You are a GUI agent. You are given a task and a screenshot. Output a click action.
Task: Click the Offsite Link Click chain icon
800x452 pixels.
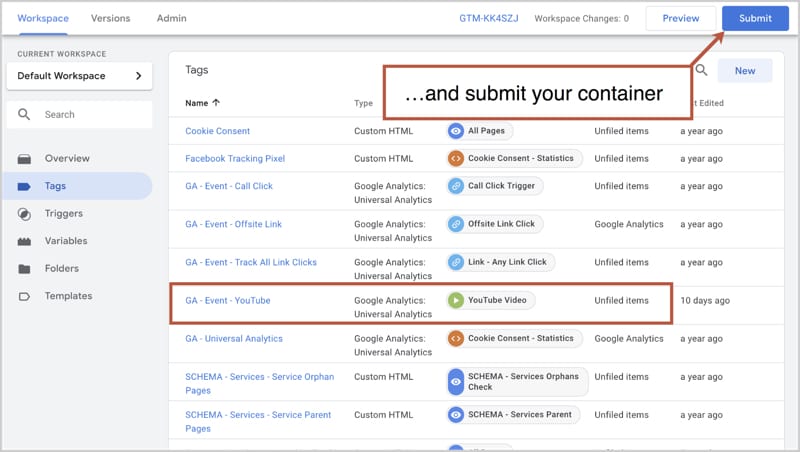pos(456,224)
